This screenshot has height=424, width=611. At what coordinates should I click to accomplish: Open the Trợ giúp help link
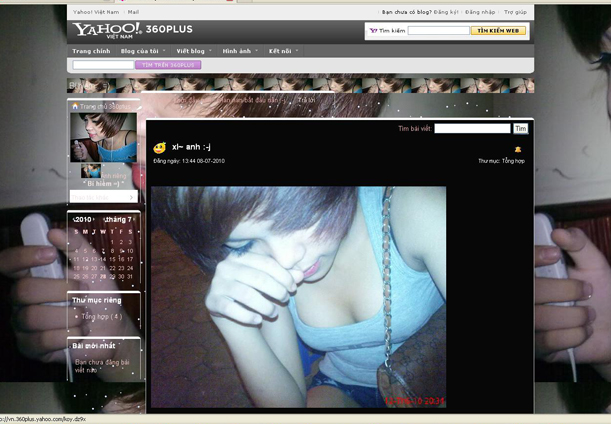point(515,12)
